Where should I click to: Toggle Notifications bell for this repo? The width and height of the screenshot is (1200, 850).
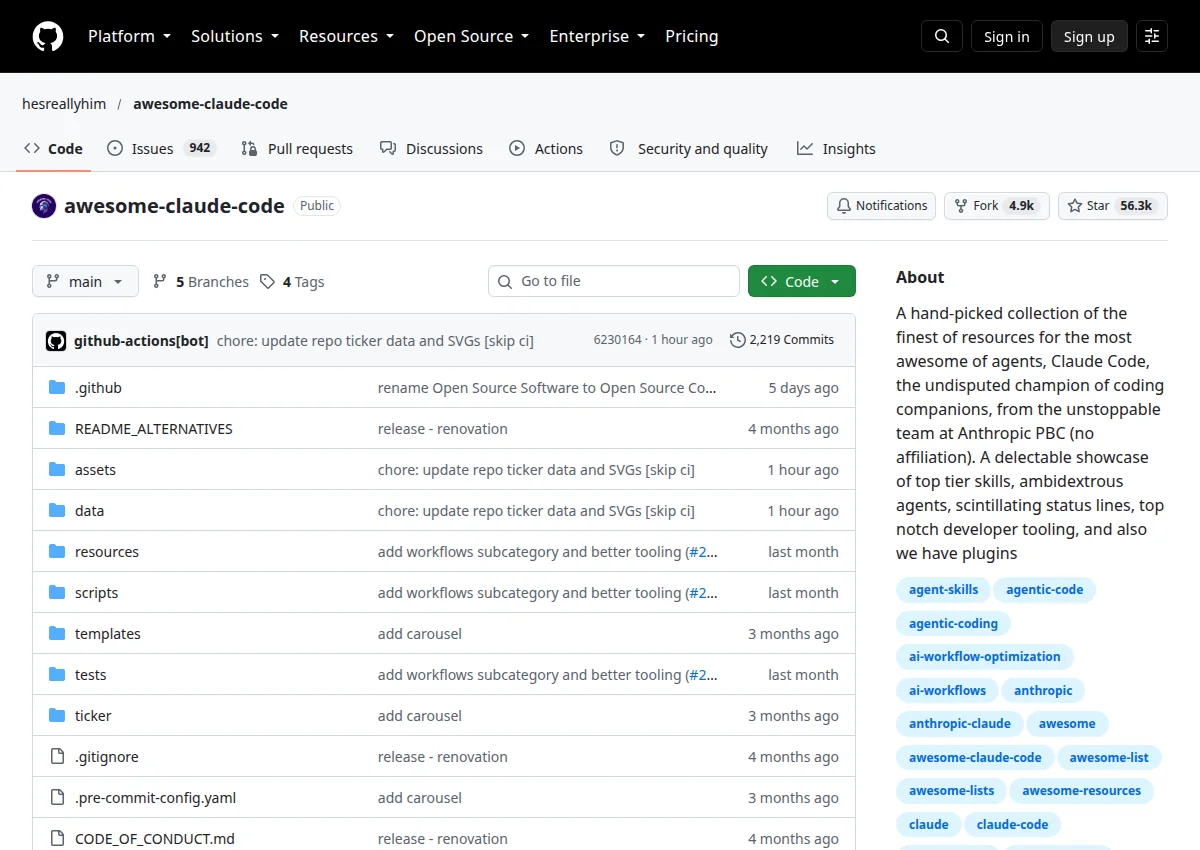(x=881, y=206)
